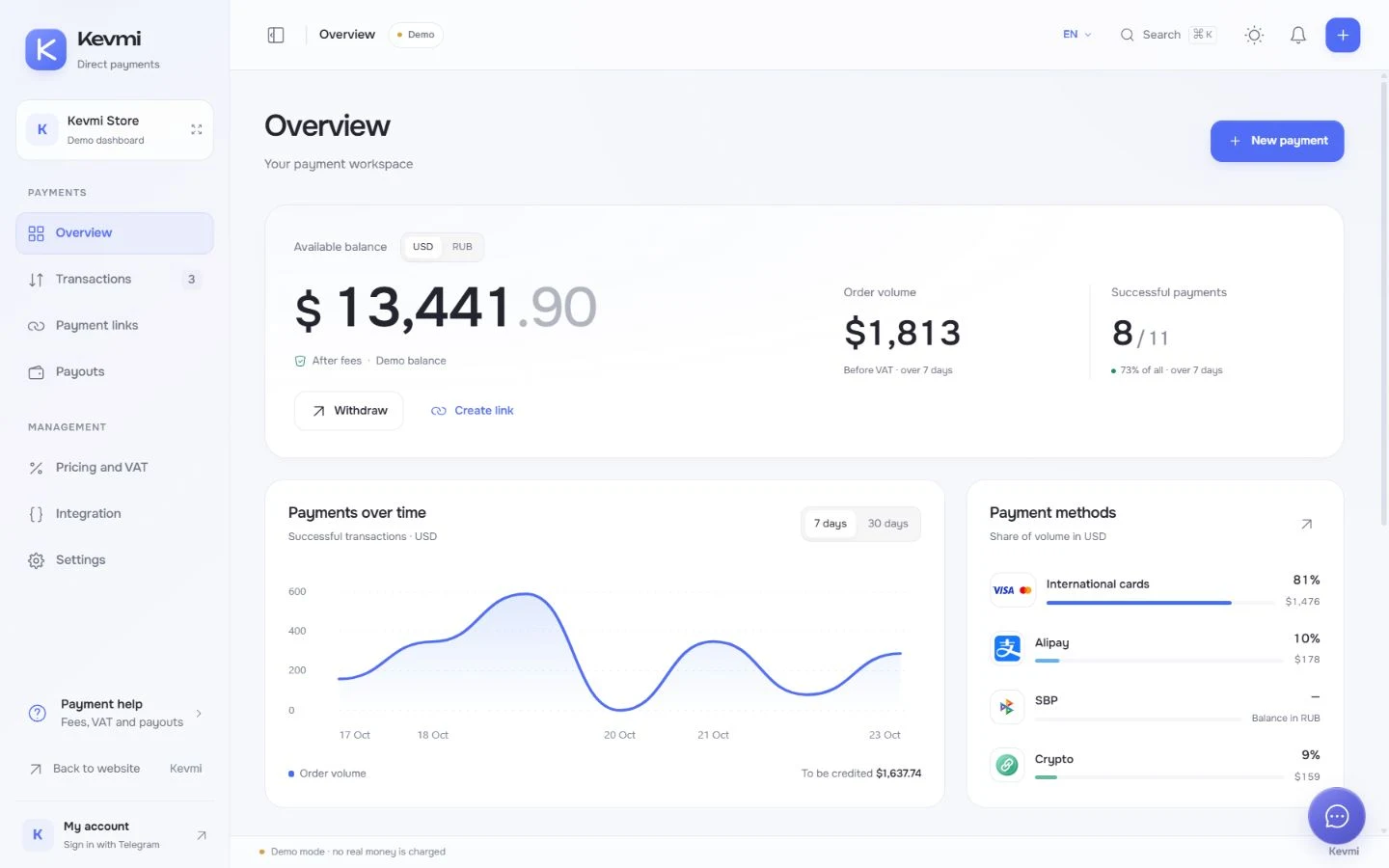Open Overview in sidebar
This screenshot has width=1389, height=868.
coord(115,233)
